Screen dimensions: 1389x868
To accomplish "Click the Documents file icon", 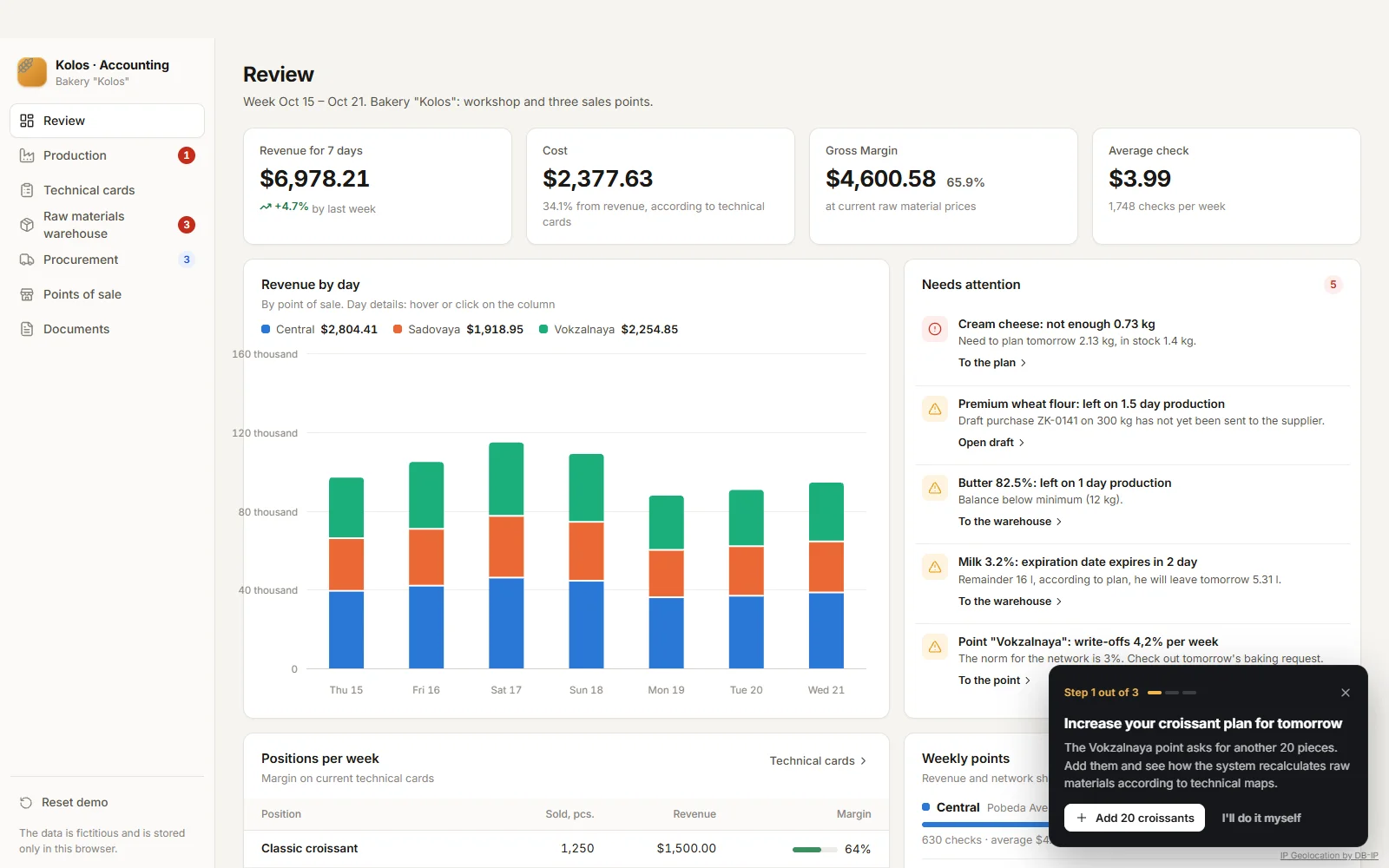I will pos(27,329).
